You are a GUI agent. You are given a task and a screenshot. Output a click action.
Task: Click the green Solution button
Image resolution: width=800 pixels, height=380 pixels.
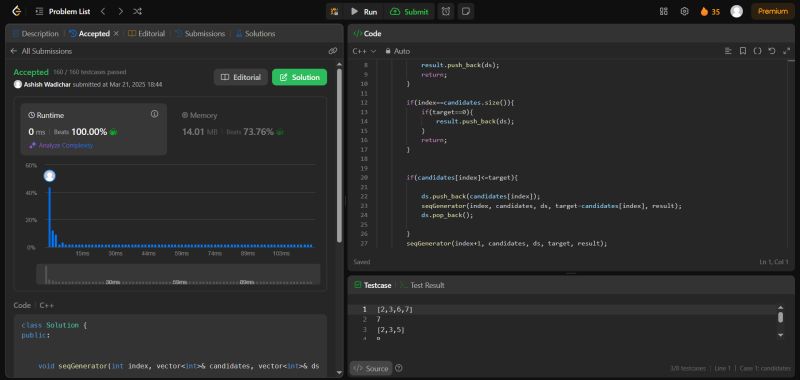(x=299, y=78)
